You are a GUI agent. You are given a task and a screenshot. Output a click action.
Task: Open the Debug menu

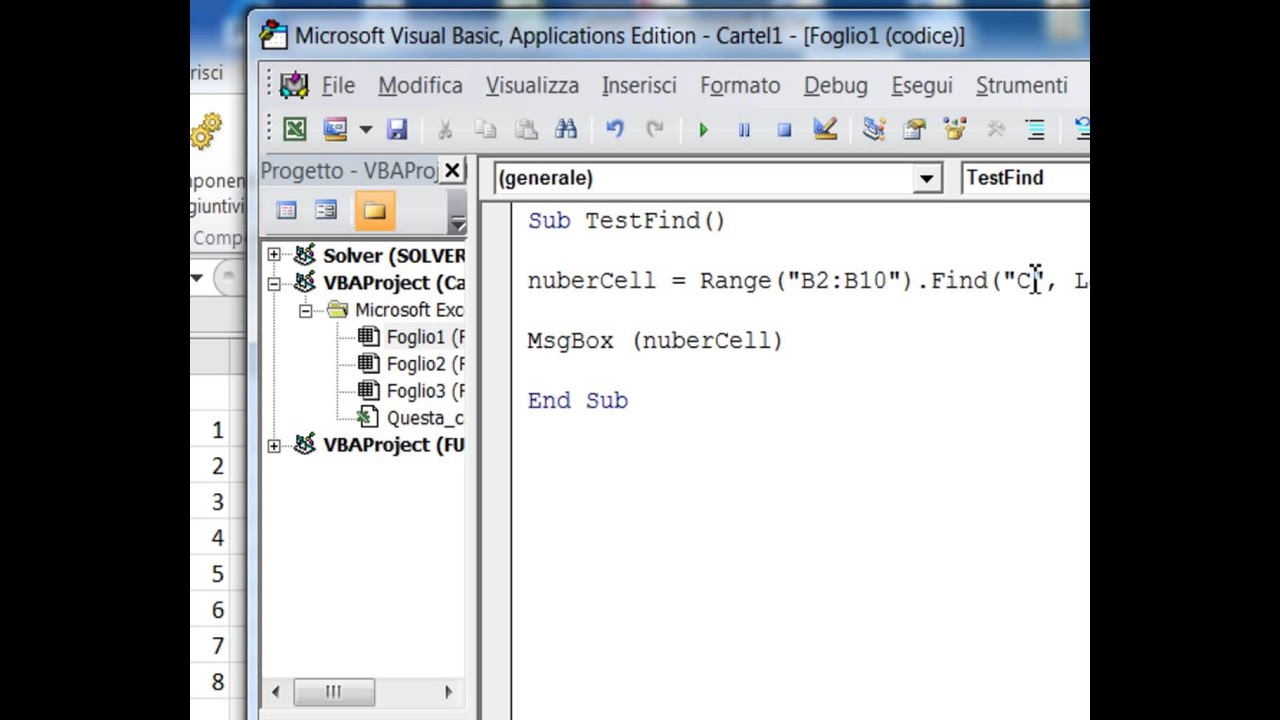pyautogui.click(x=835, y=86)
